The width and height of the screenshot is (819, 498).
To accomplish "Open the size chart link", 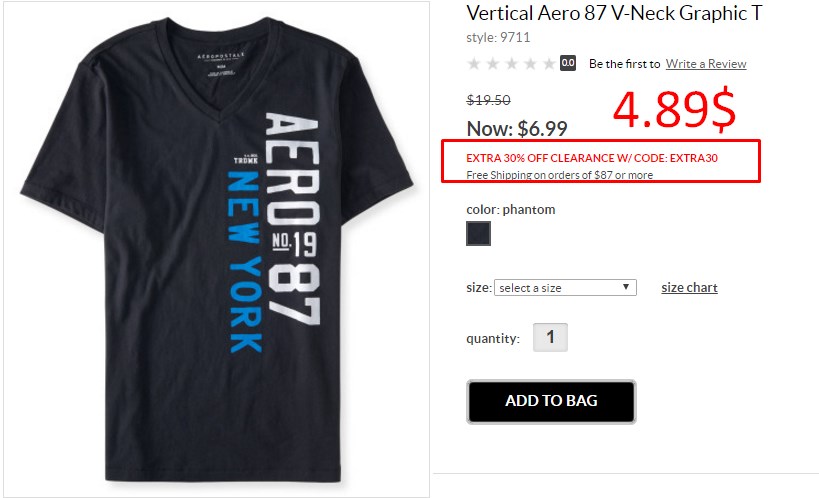I will (x=689, y=287).
